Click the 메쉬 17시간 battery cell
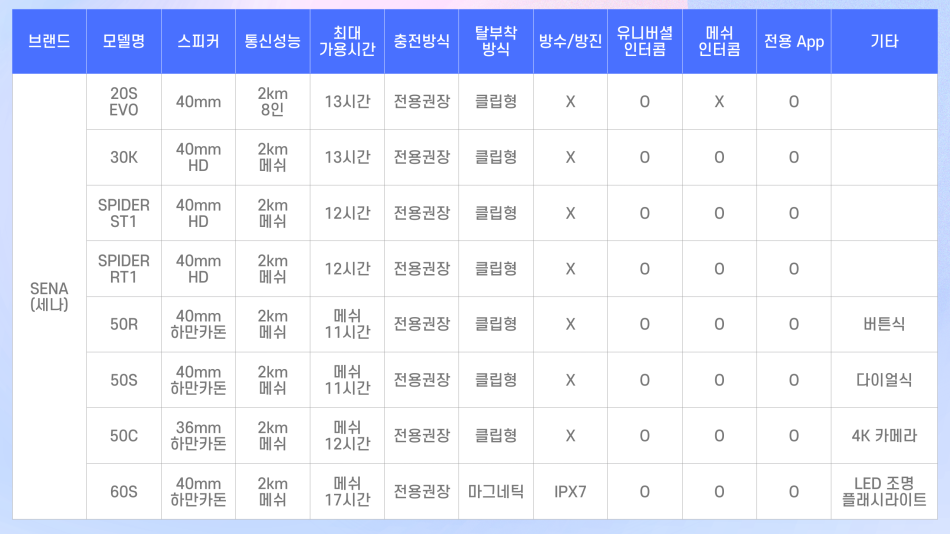 347,491
